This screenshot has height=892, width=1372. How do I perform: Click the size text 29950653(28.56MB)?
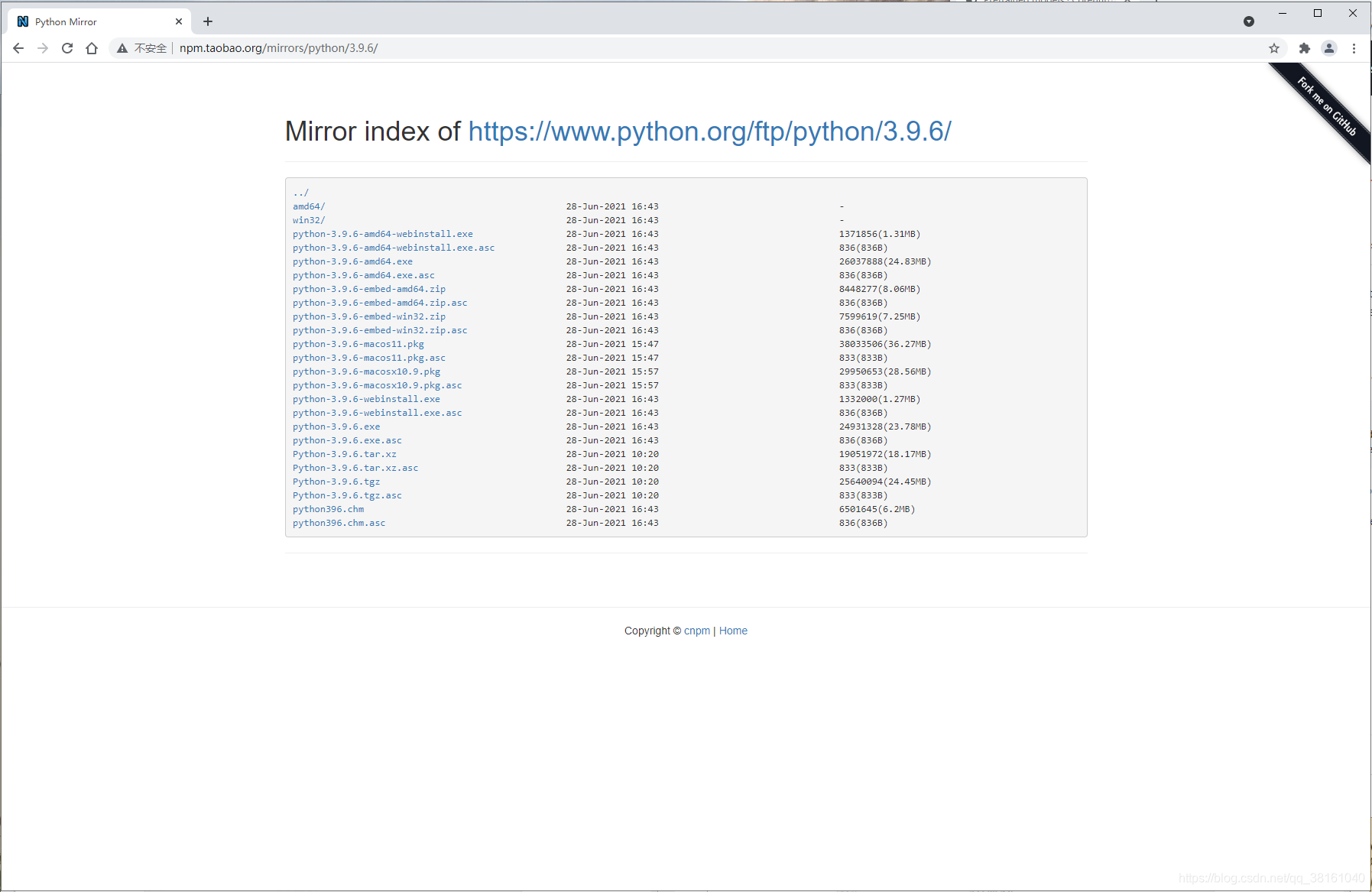[x=885, y=371]
